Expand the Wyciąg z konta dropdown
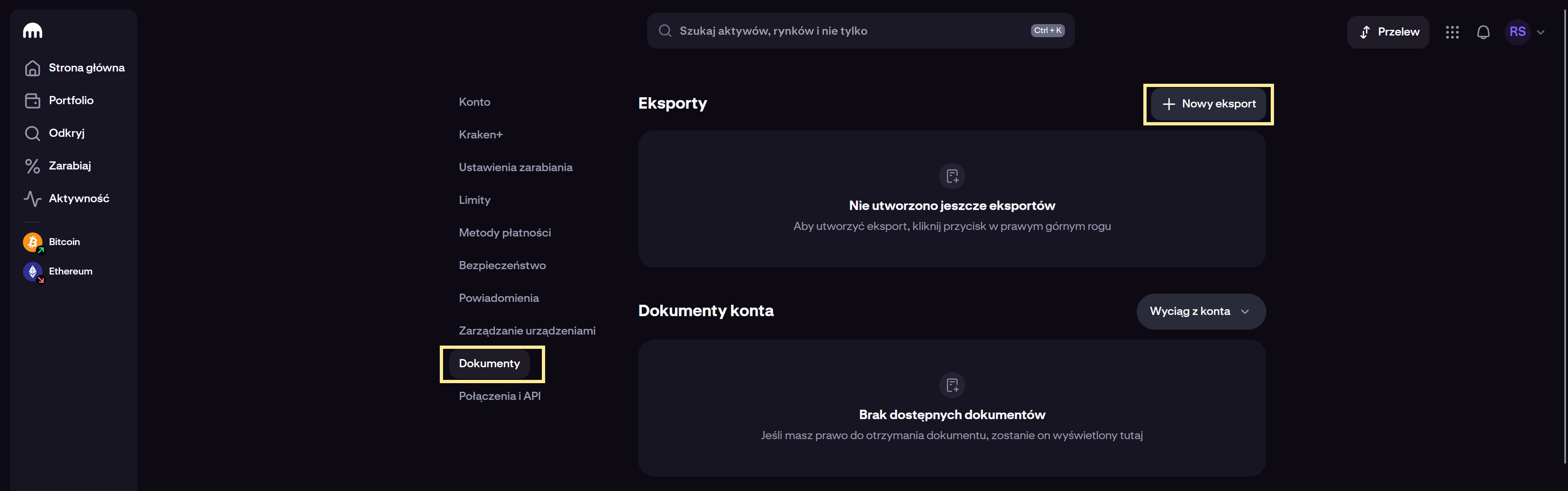This screenshot has height=491, width=1568. (x=1200, y=311)
